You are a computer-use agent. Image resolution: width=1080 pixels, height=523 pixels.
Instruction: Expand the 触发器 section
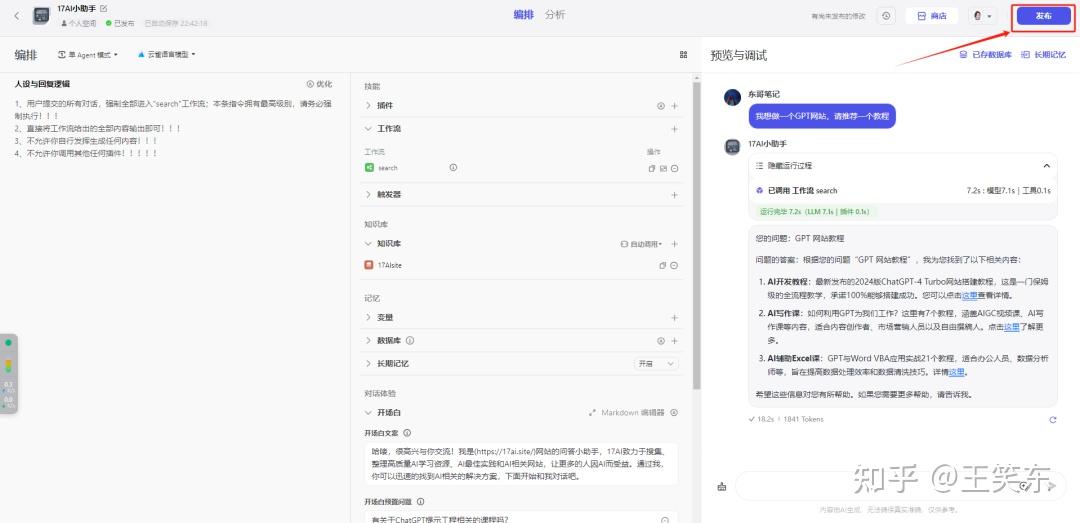368,195
